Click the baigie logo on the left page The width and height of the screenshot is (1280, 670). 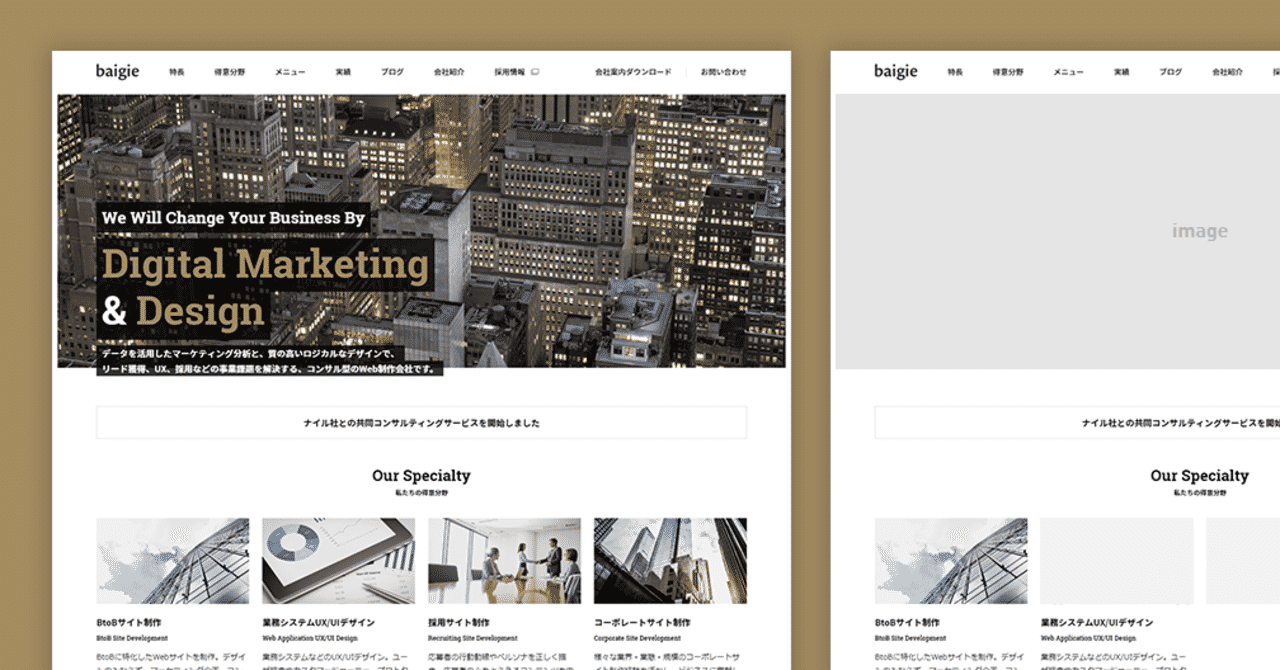point(118,71)
